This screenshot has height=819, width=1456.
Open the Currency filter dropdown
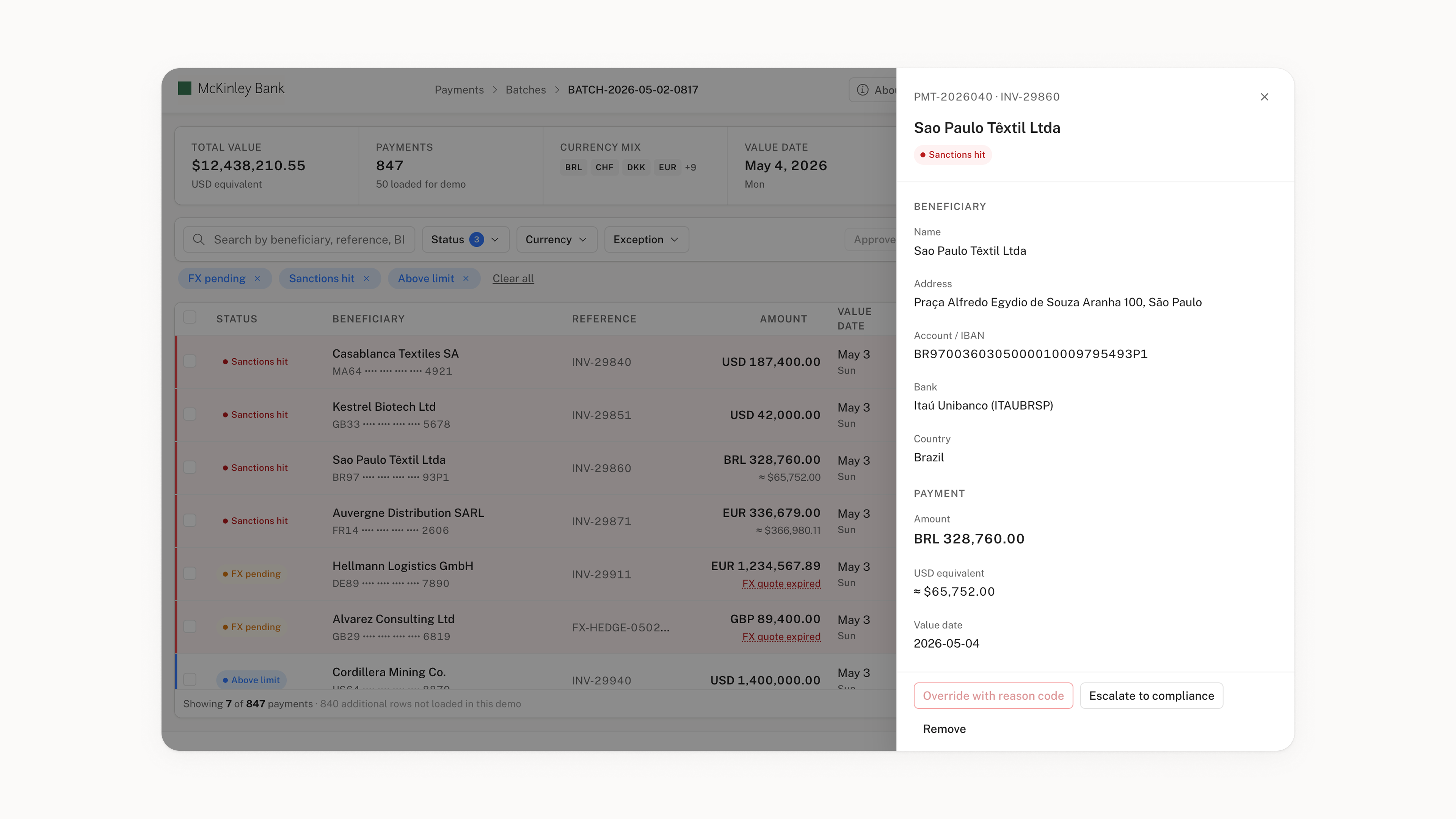click(556, 240)
